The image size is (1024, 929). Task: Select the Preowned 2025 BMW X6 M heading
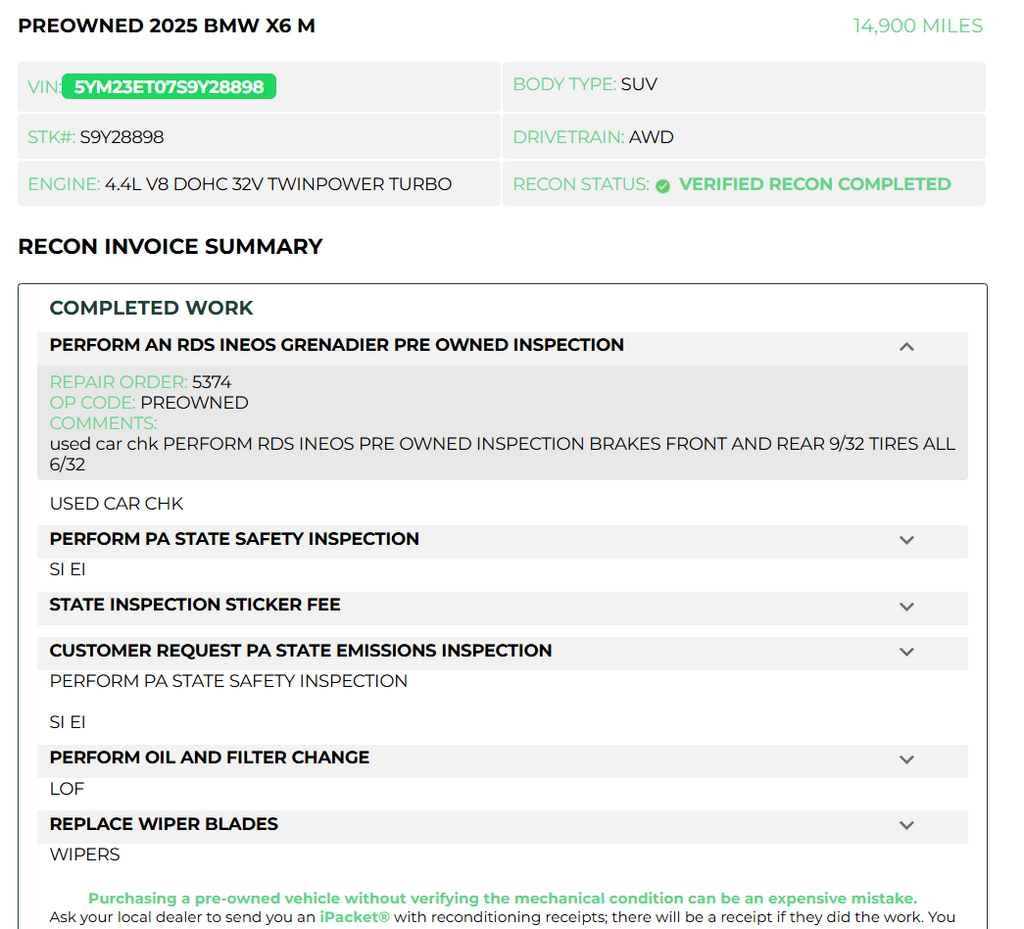tap(167, 25)
